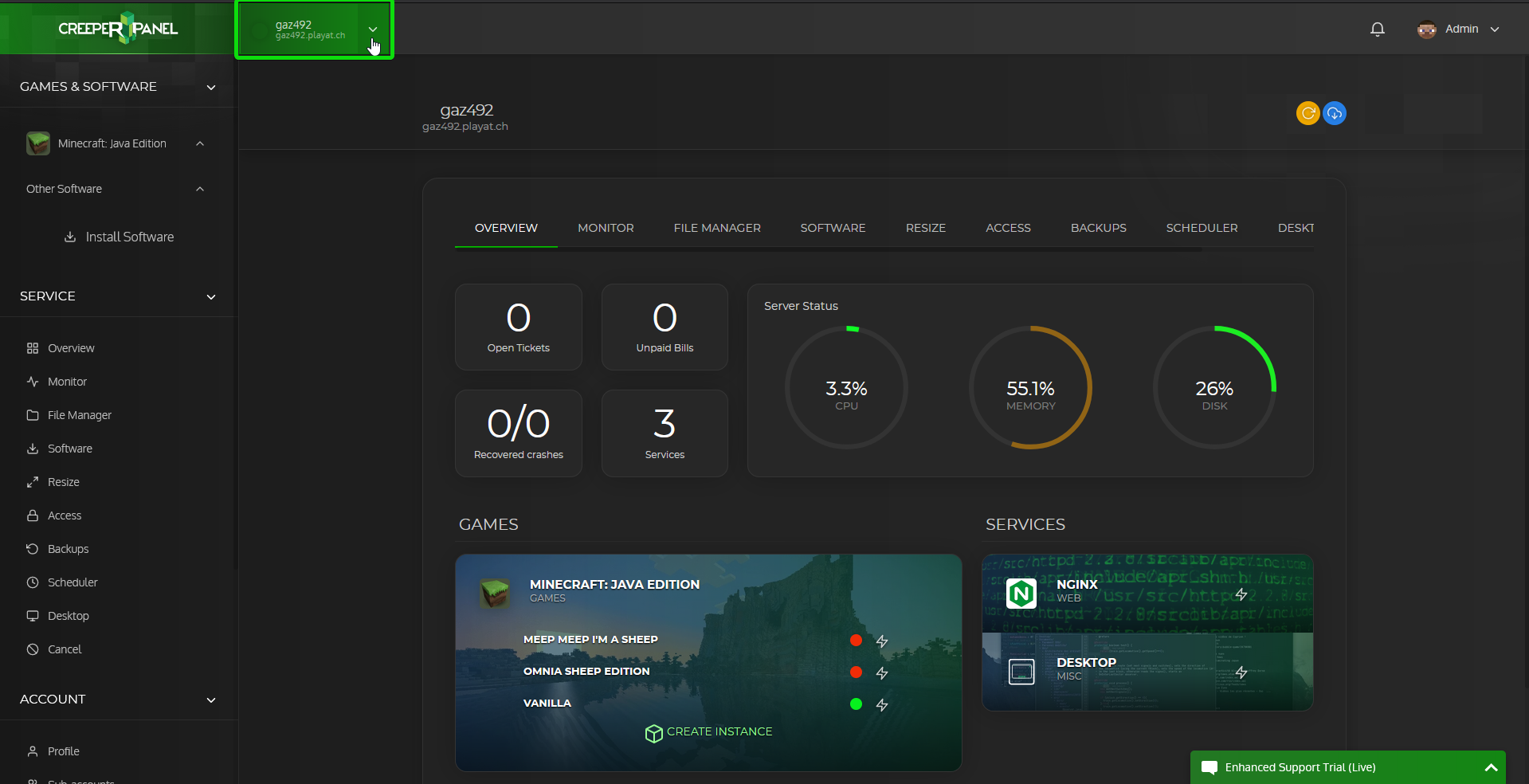The width and height of the screenshot is (1529, 784).
Task: Click the Resize arrows icon in sidebar
Action: click(33, 482)
